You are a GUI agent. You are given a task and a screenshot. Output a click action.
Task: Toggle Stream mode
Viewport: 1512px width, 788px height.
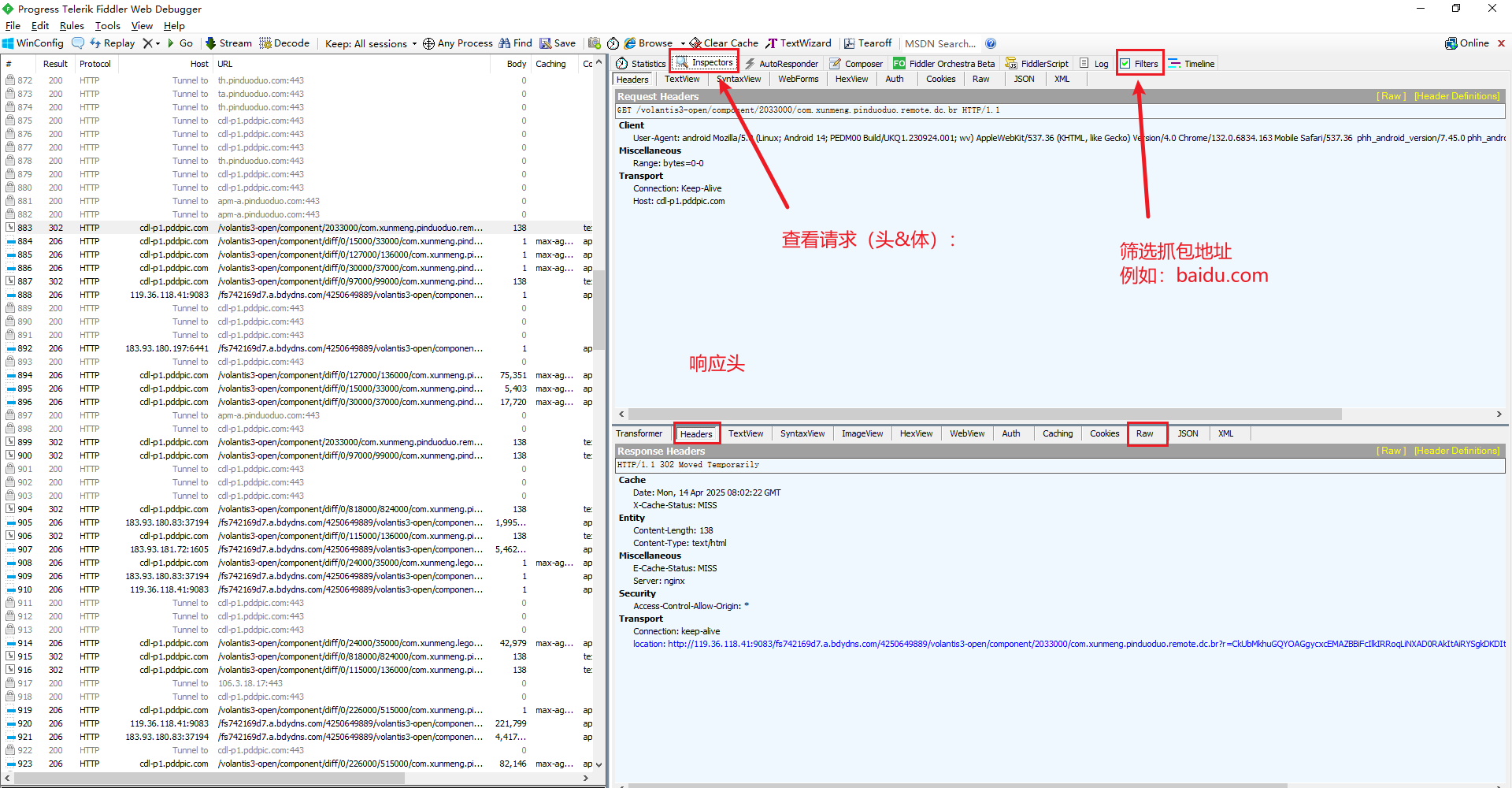[228, 43]
